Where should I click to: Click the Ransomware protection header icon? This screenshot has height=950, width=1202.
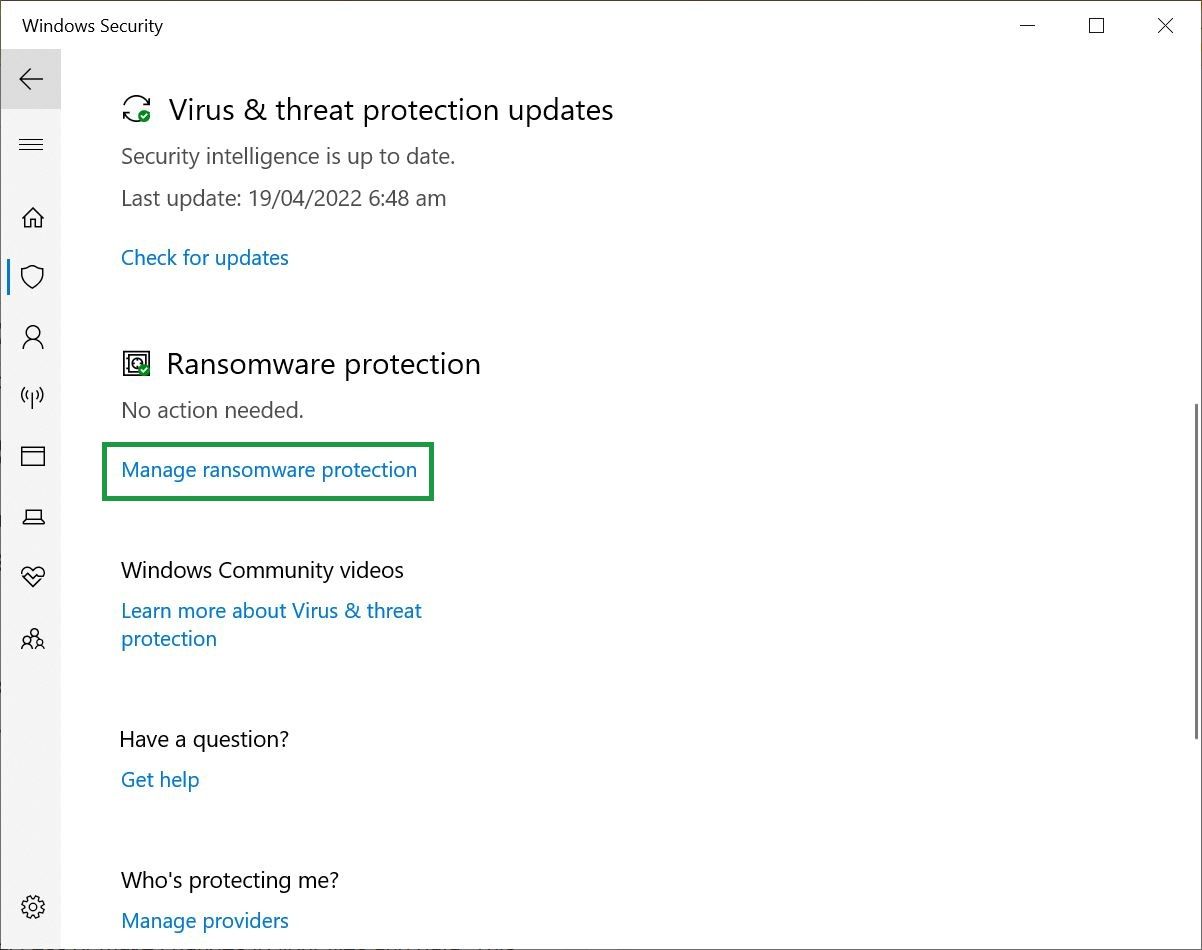point(136,364)
